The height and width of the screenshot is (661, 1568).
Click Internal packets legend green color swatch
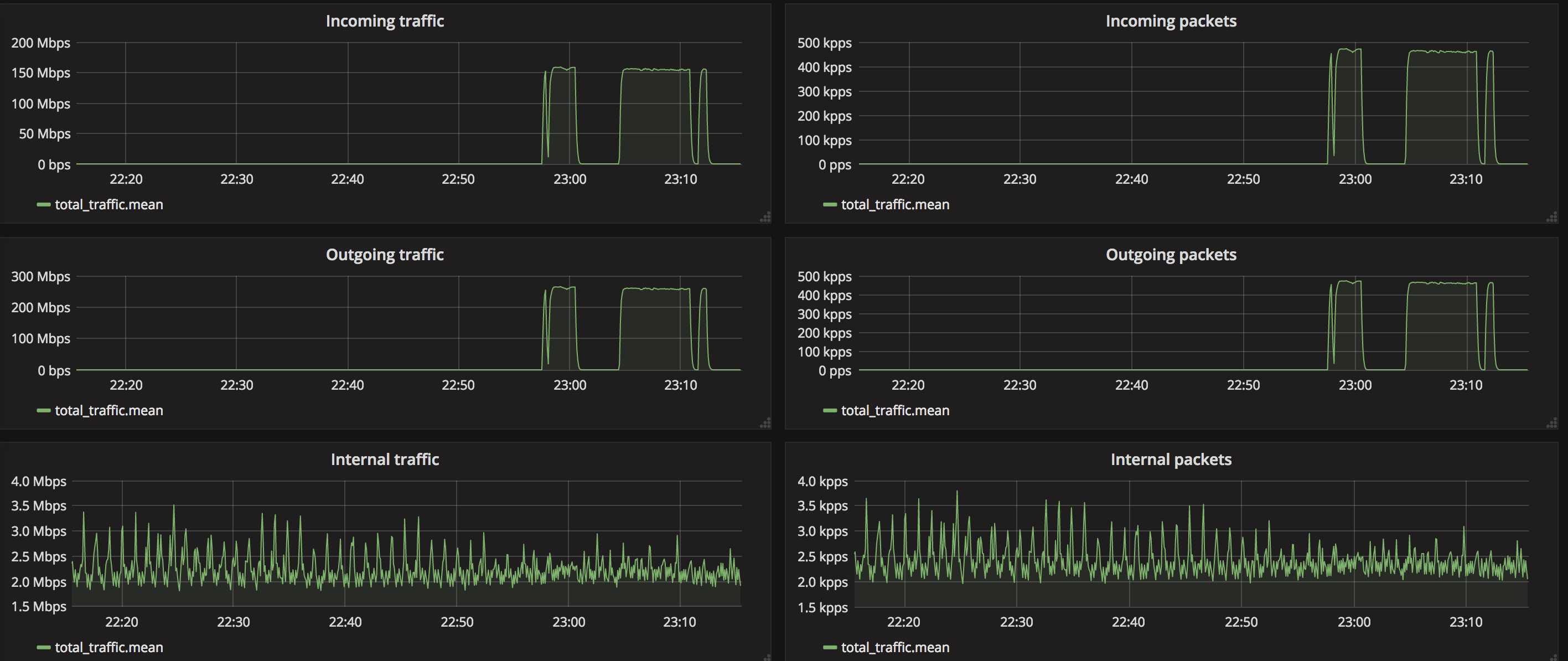[x=830, y=647]
